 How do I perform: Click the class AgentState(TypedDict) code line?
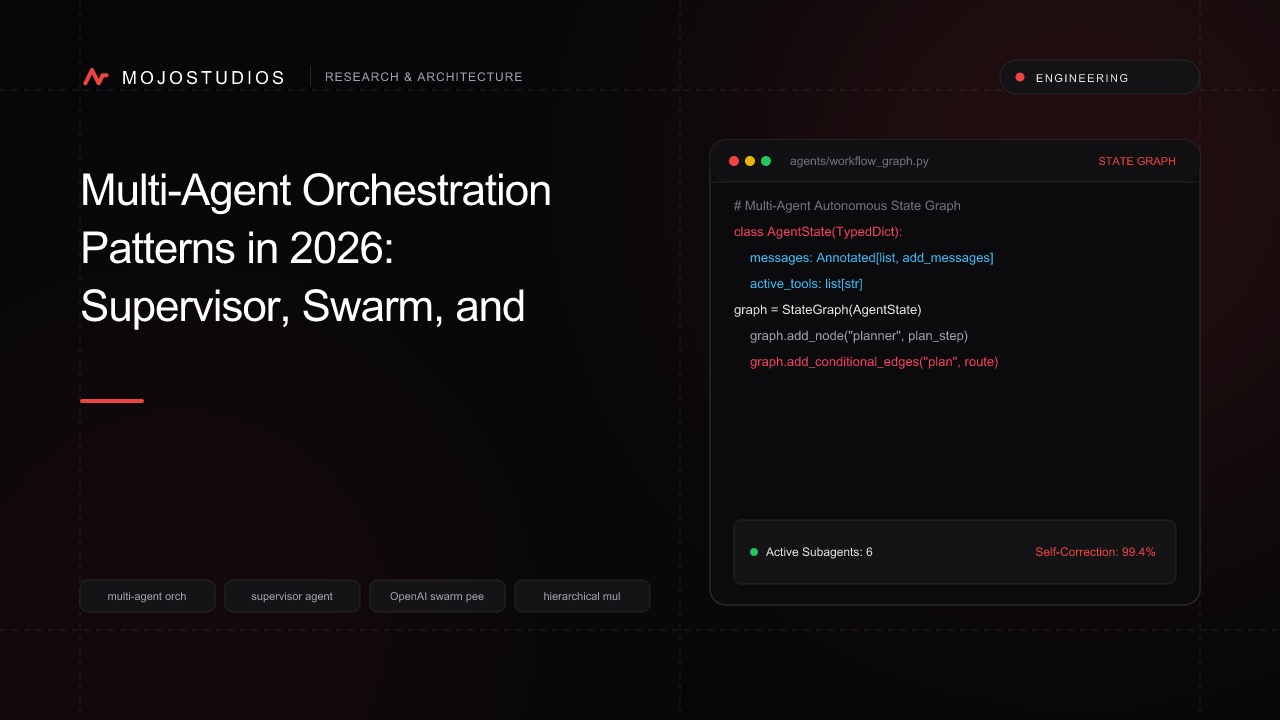coord(818,232)
